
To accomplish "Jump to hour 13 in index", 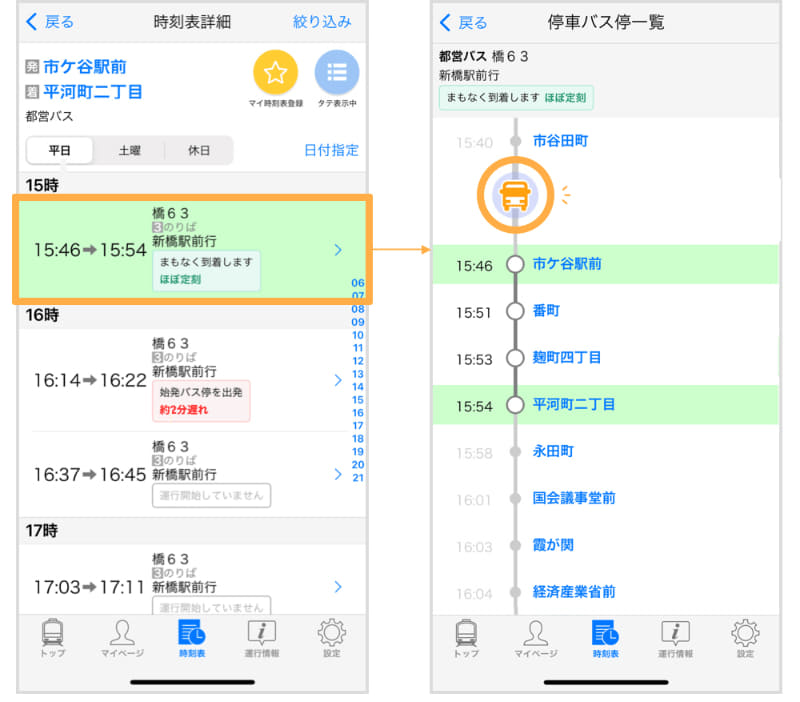I will coord(358,374).
